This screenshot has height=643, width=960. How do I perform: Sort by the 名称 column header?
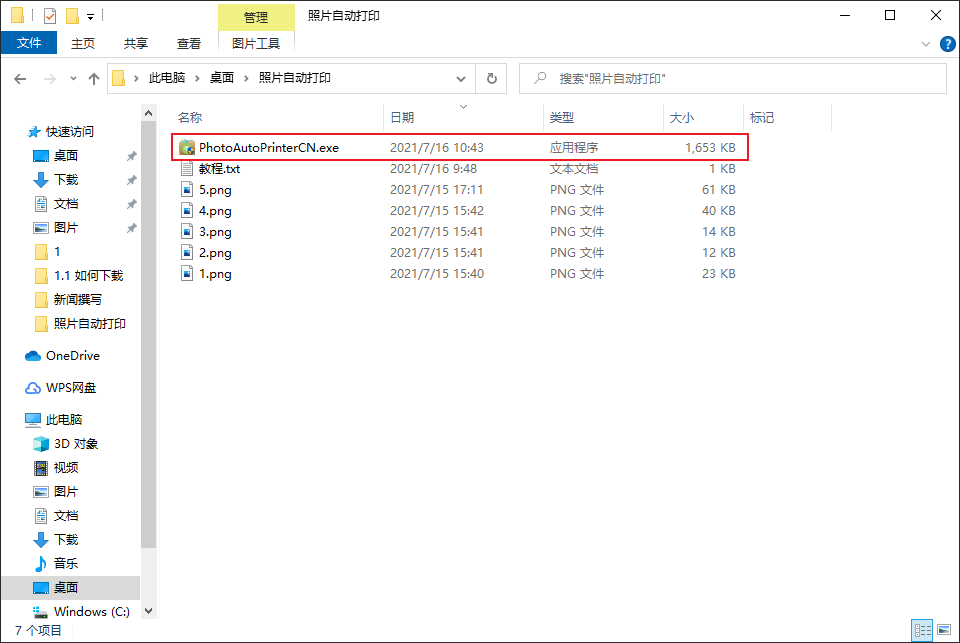190,118
